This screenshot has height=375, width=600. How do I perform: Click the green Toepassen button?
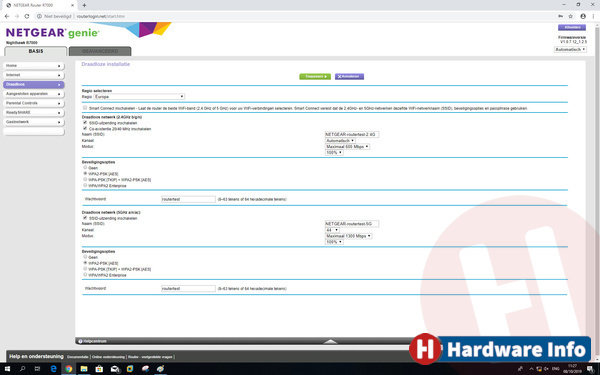click(x=315, y=77)
